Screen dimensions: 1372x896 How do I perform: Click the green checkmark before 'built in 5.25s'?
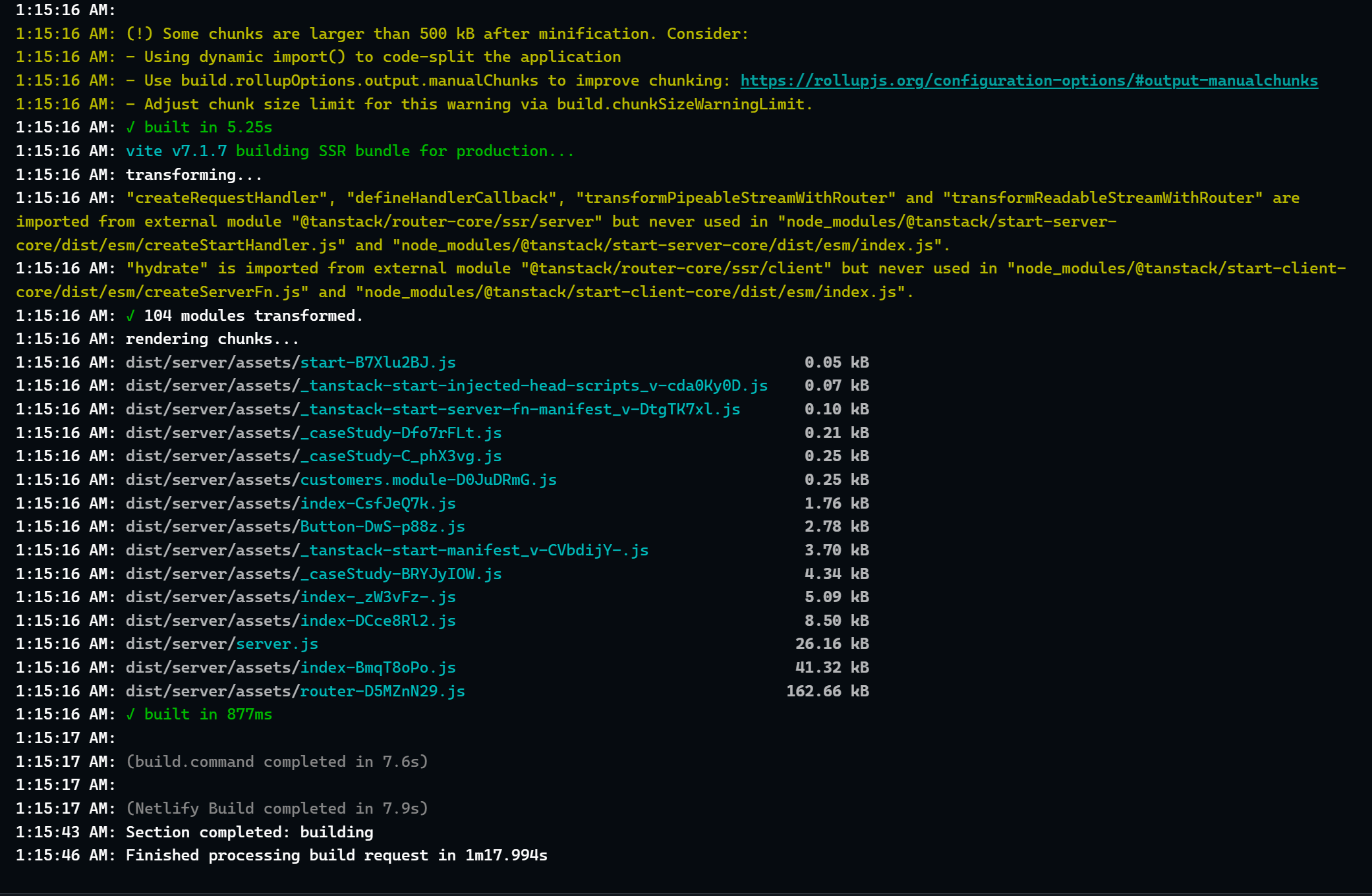coord(130,127)
